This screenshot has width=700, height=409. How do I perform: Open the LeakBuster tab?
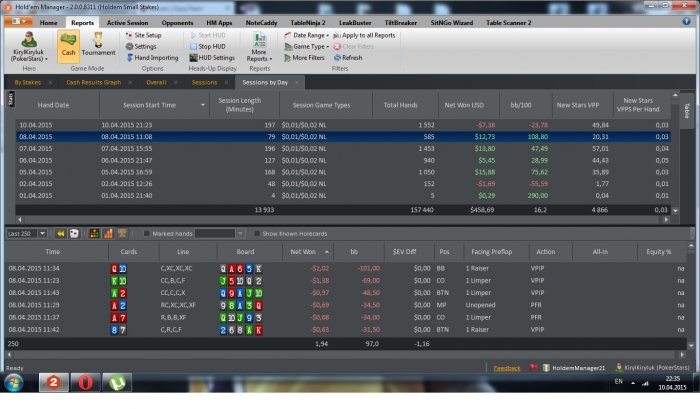click(x=355, y=22)
